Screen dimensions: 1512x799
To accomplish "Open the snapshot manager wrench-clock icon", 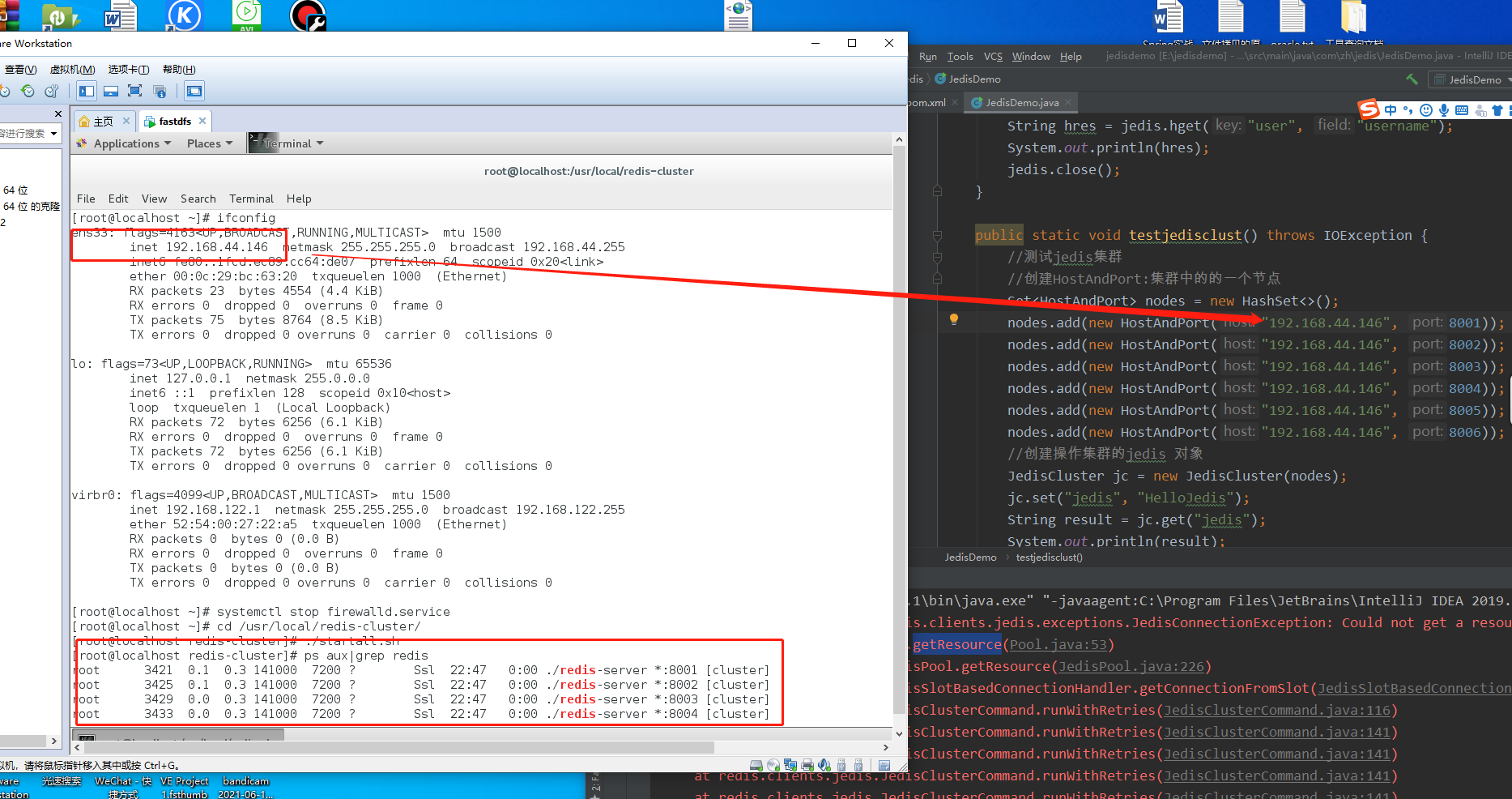I will 51,91.
